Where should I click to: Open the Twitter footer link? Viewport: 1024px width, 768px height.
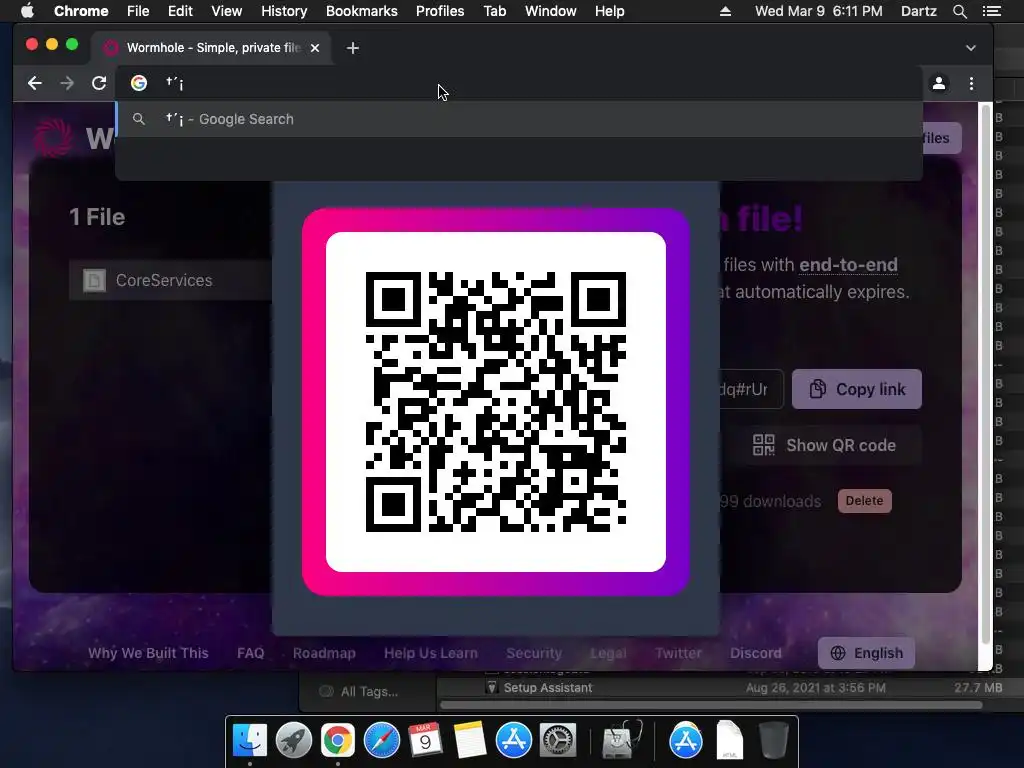[678, 653]
